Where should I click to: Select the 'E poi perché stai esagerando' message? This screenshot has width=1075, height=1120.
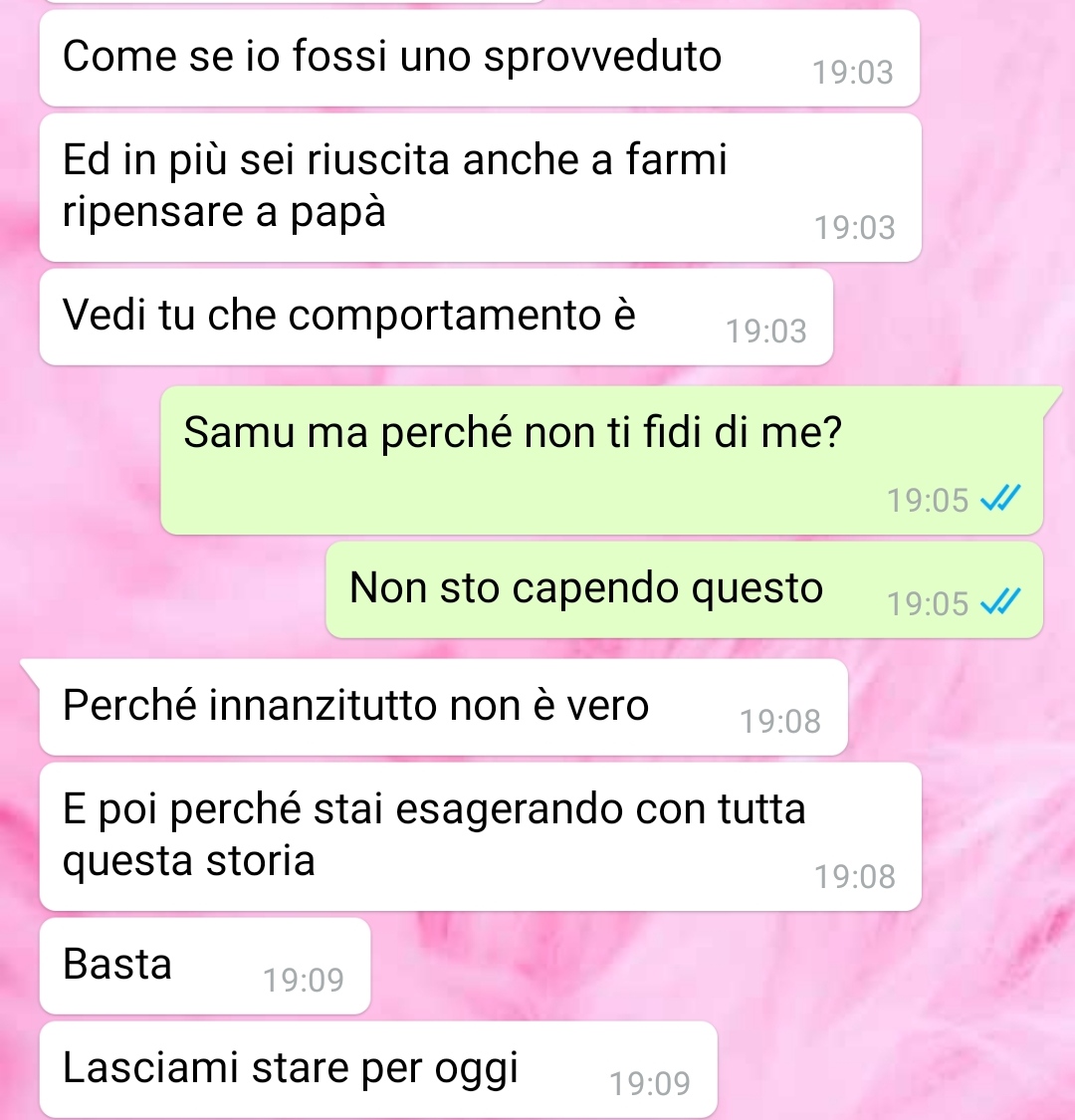point(480,836)
